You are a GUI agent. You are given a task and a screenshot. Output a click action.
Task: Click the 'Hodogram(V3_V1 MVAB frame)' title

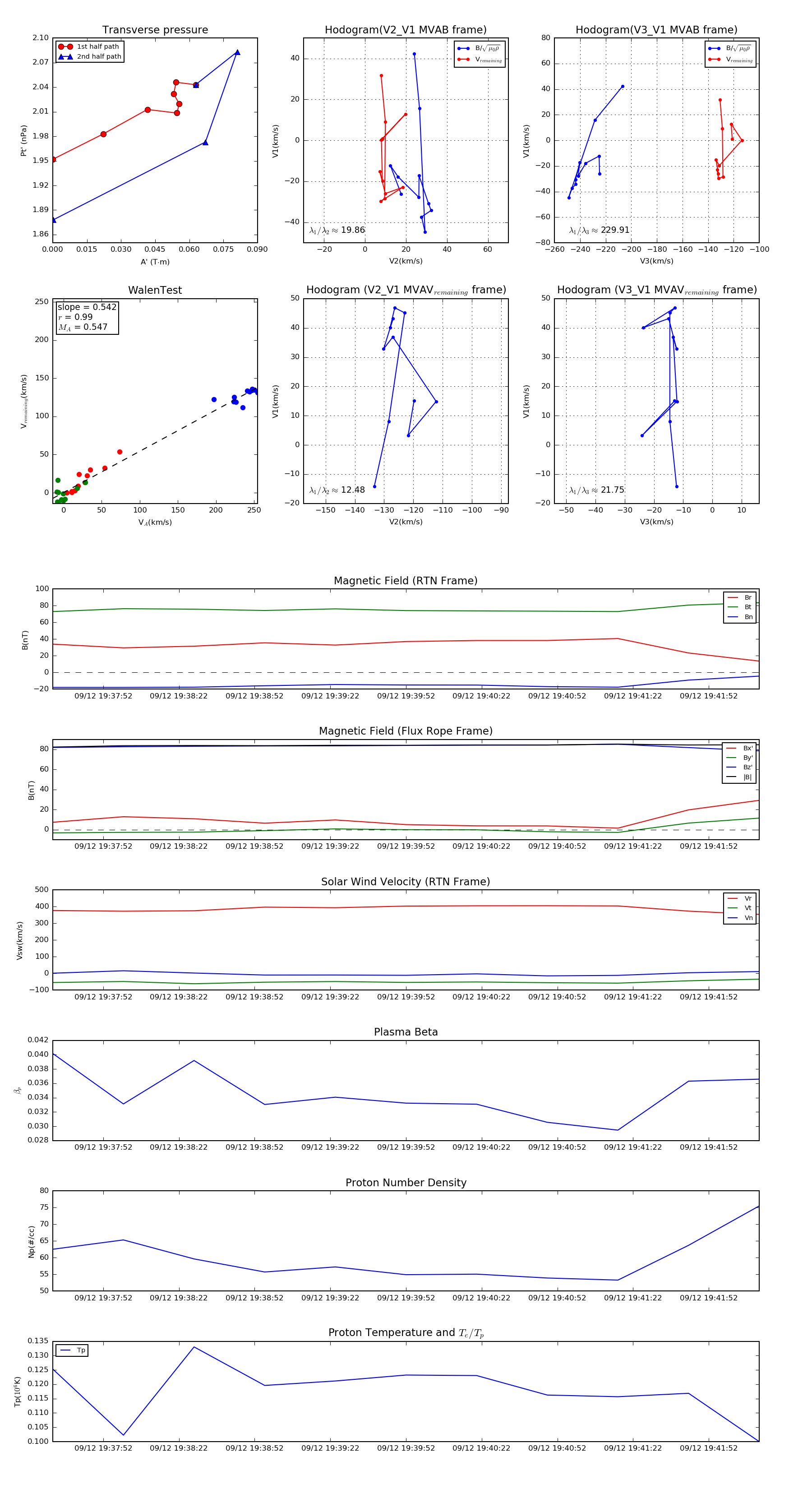point(656,30)
